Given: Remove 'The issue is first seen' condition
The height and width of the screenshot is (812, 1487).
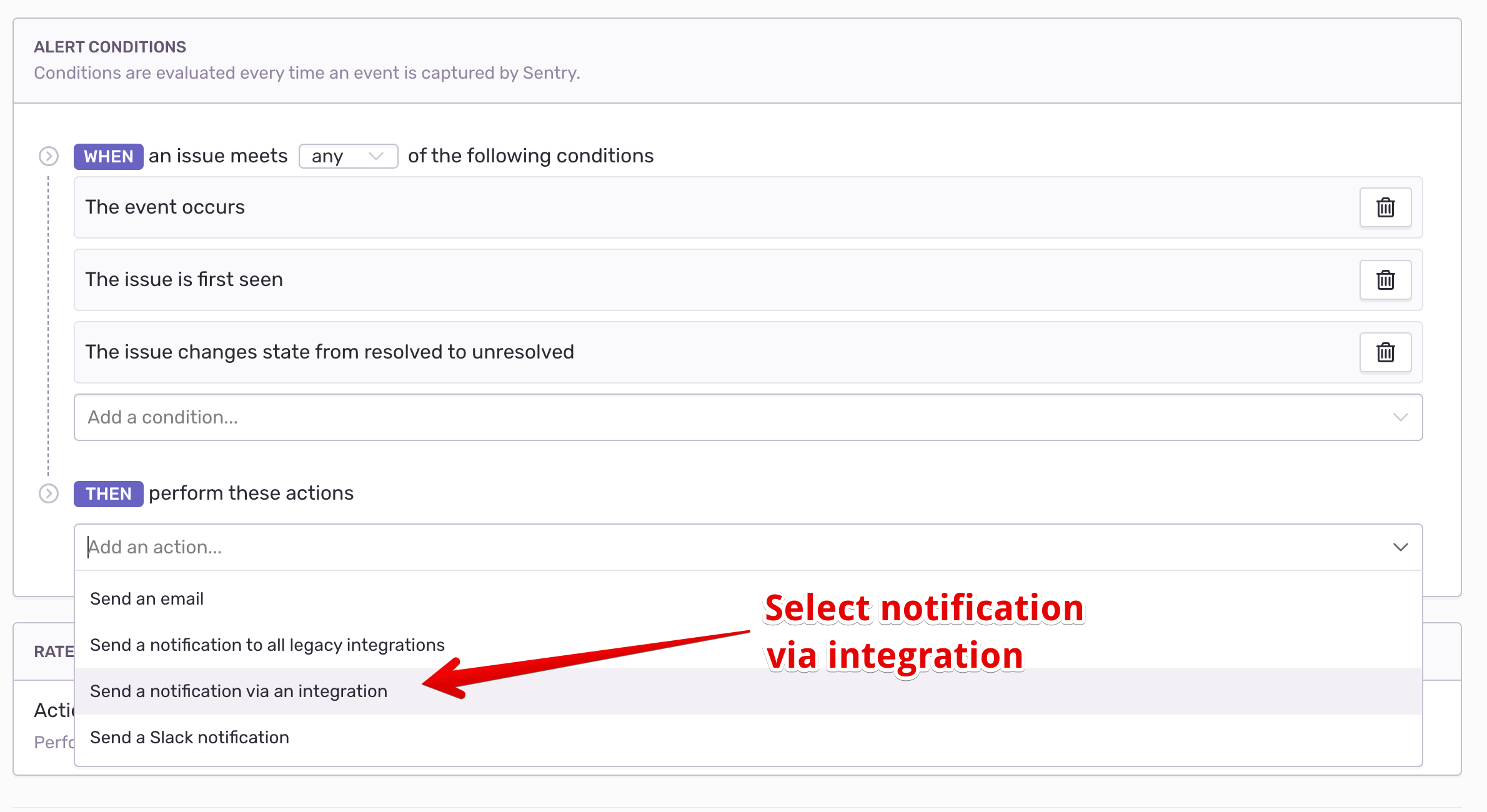Looking at the screenshot, I should point(1385,280).
